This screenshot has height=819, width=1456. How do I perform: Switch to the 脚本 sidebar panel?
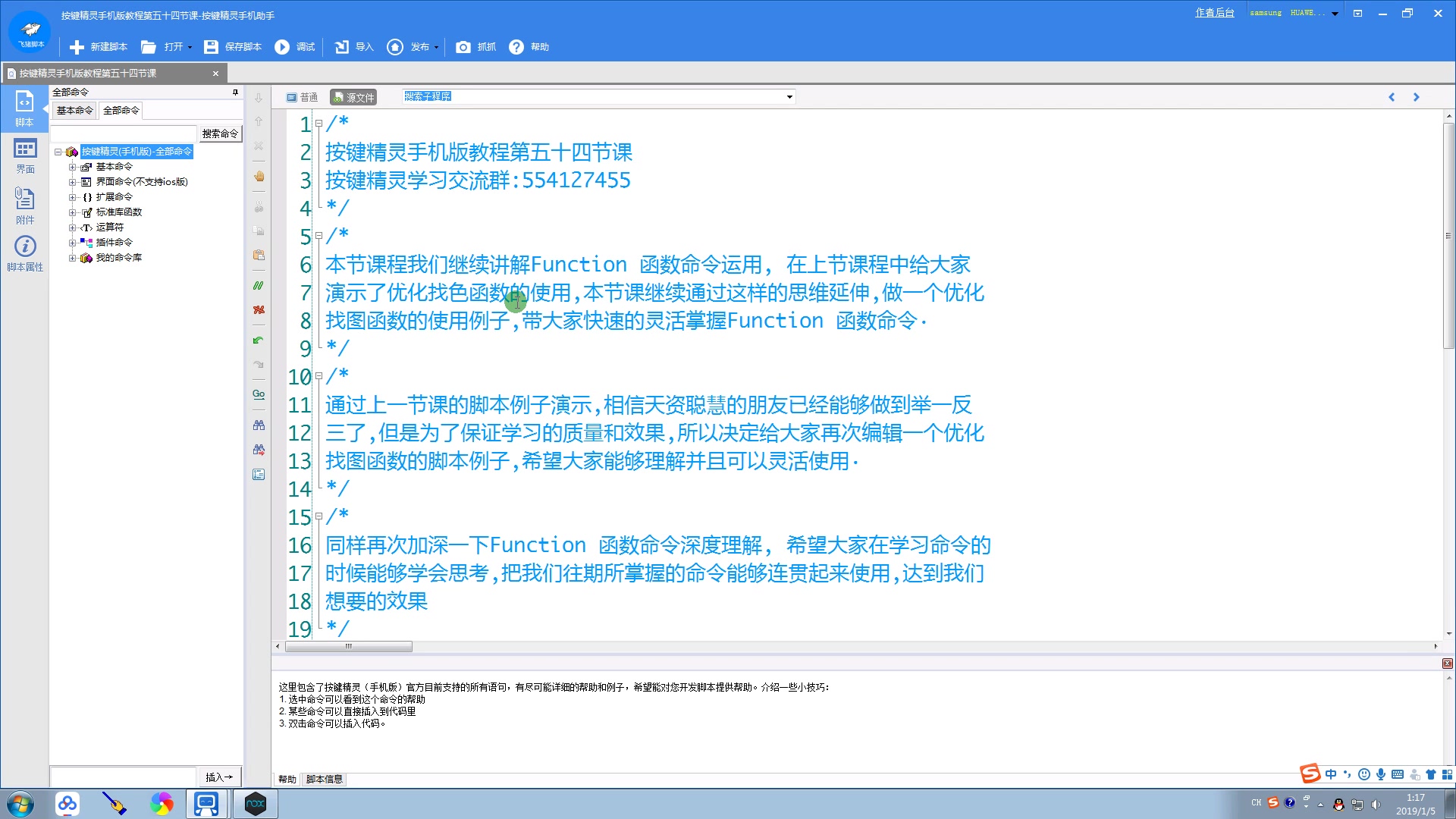coord(24,108)
